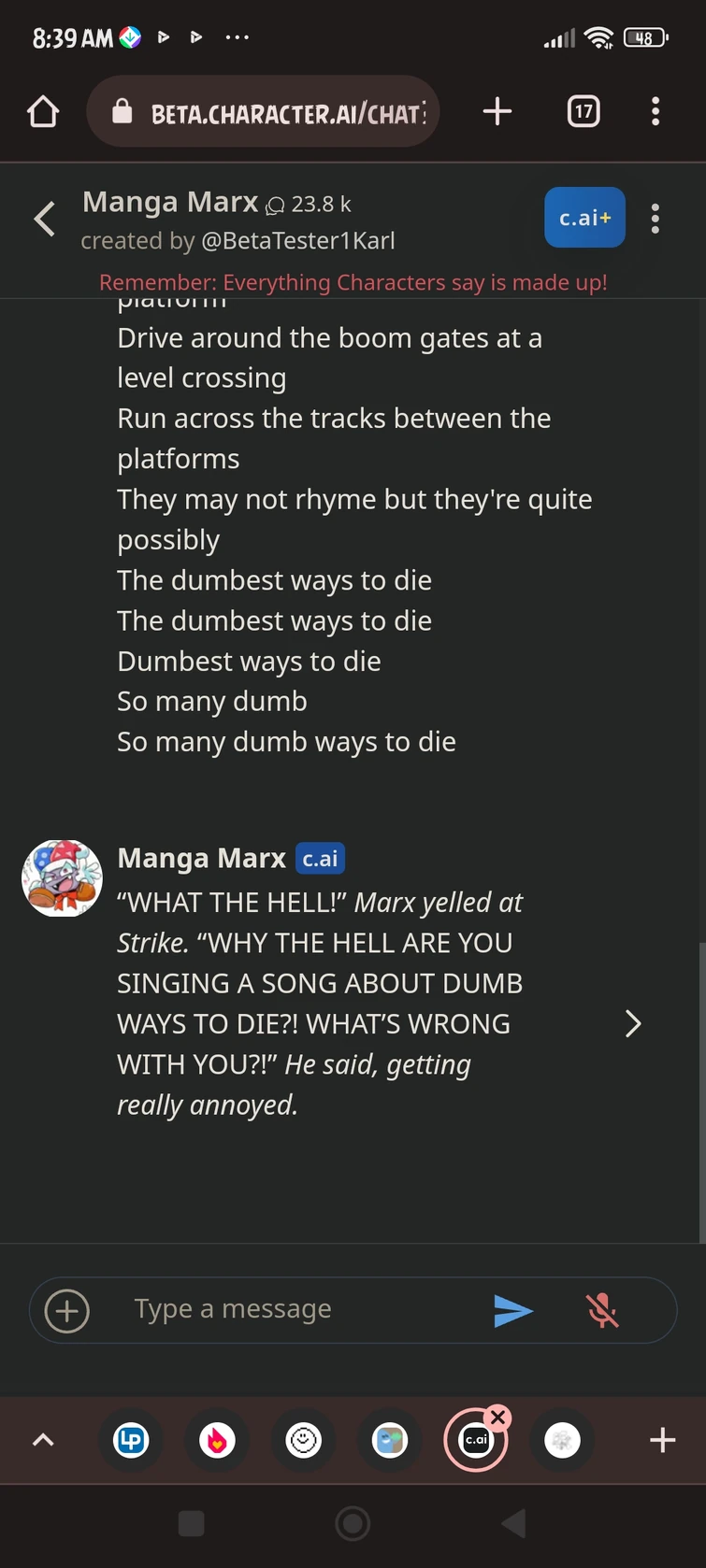
Task: Open the flame bubble in the bottom bar
Action: (x=217, y=1440)
